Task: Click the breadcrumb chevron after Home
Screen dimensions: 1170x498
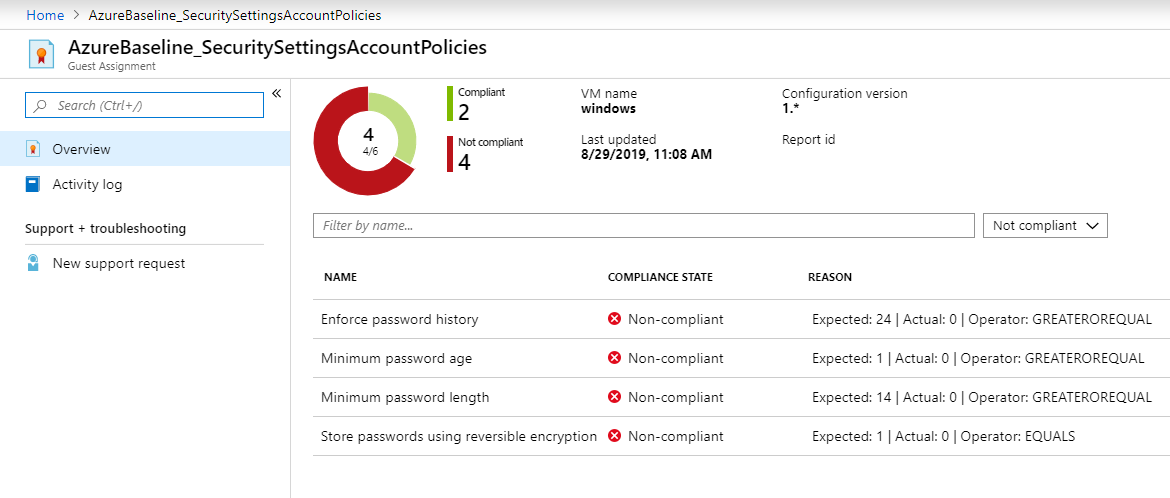Action: [x=75, y=15]
